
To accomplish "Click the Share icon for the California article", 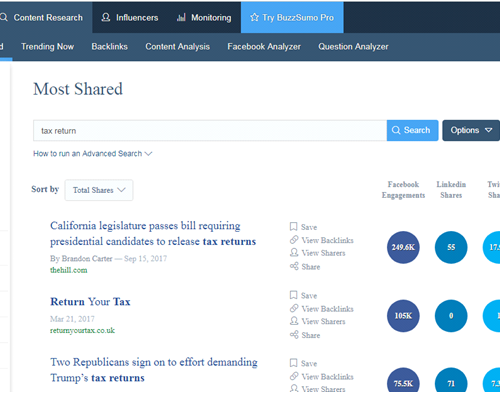I will [294, 266].
